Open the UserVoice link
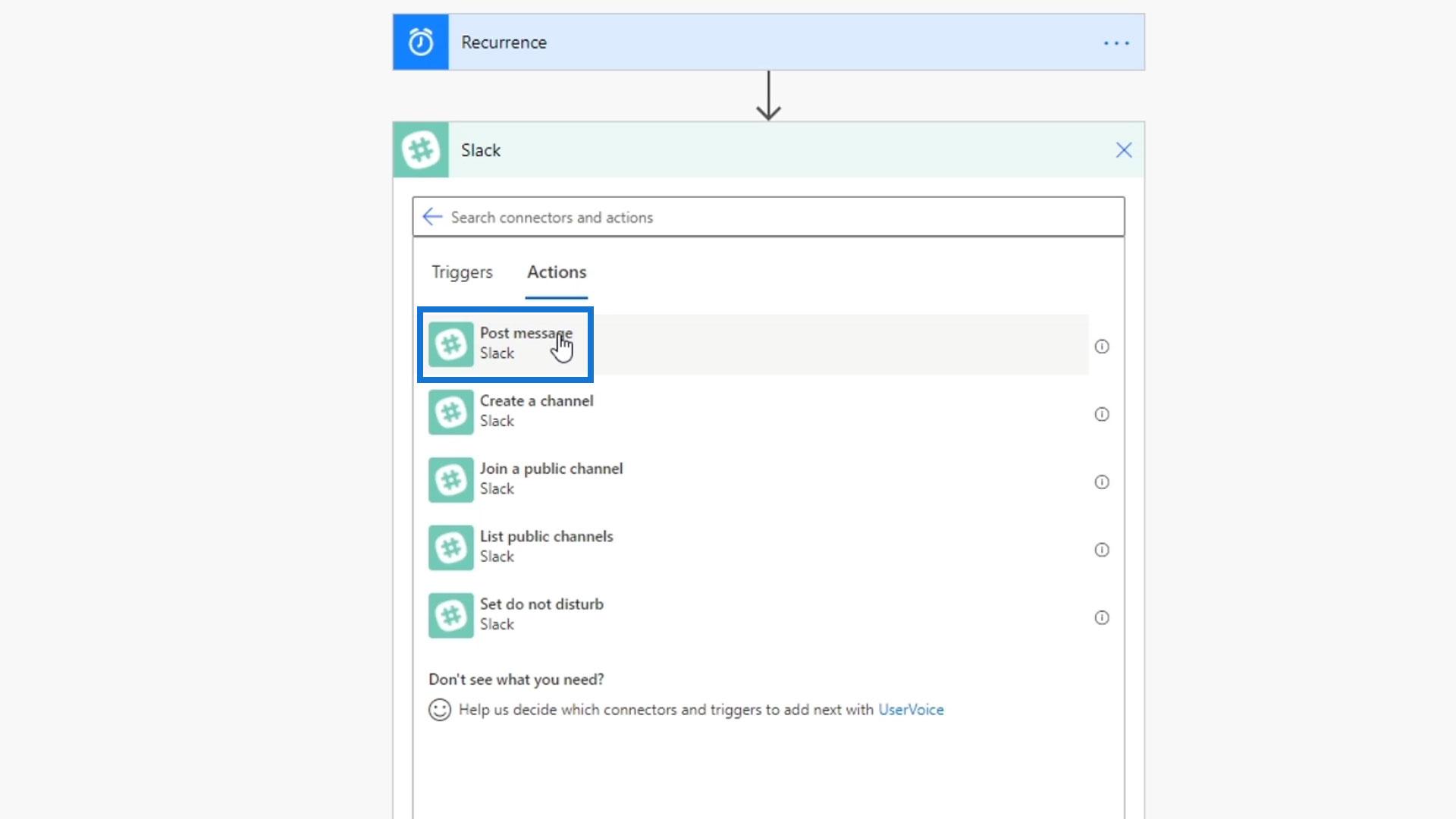The image size is (1456, 819). pyautogui.click(x=910, y=710)
